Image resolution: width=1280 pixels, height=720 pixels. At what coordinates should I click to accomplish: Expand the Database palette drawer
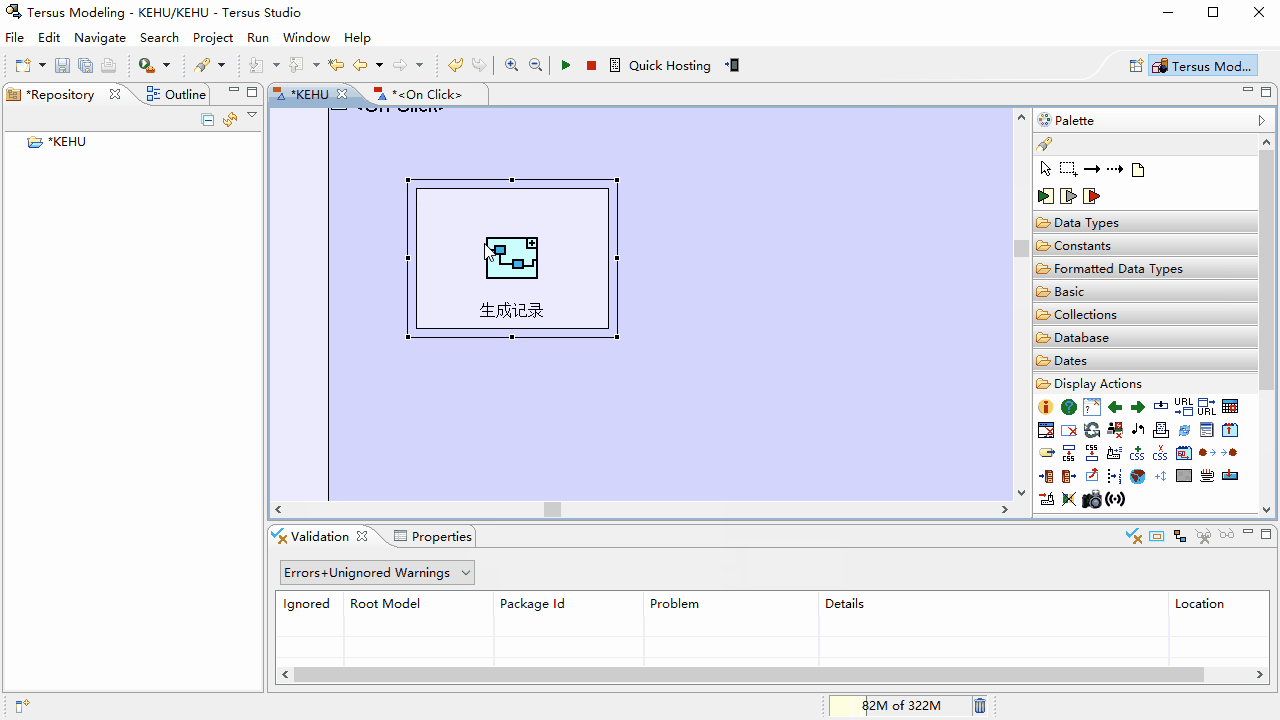coord(1146,337)
